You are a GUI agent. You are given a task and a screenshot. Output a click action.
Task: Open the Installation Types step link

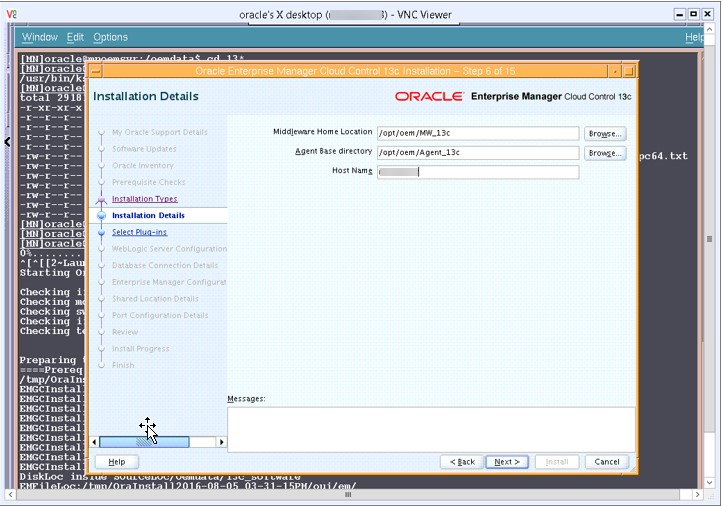[x=145, y=199]
